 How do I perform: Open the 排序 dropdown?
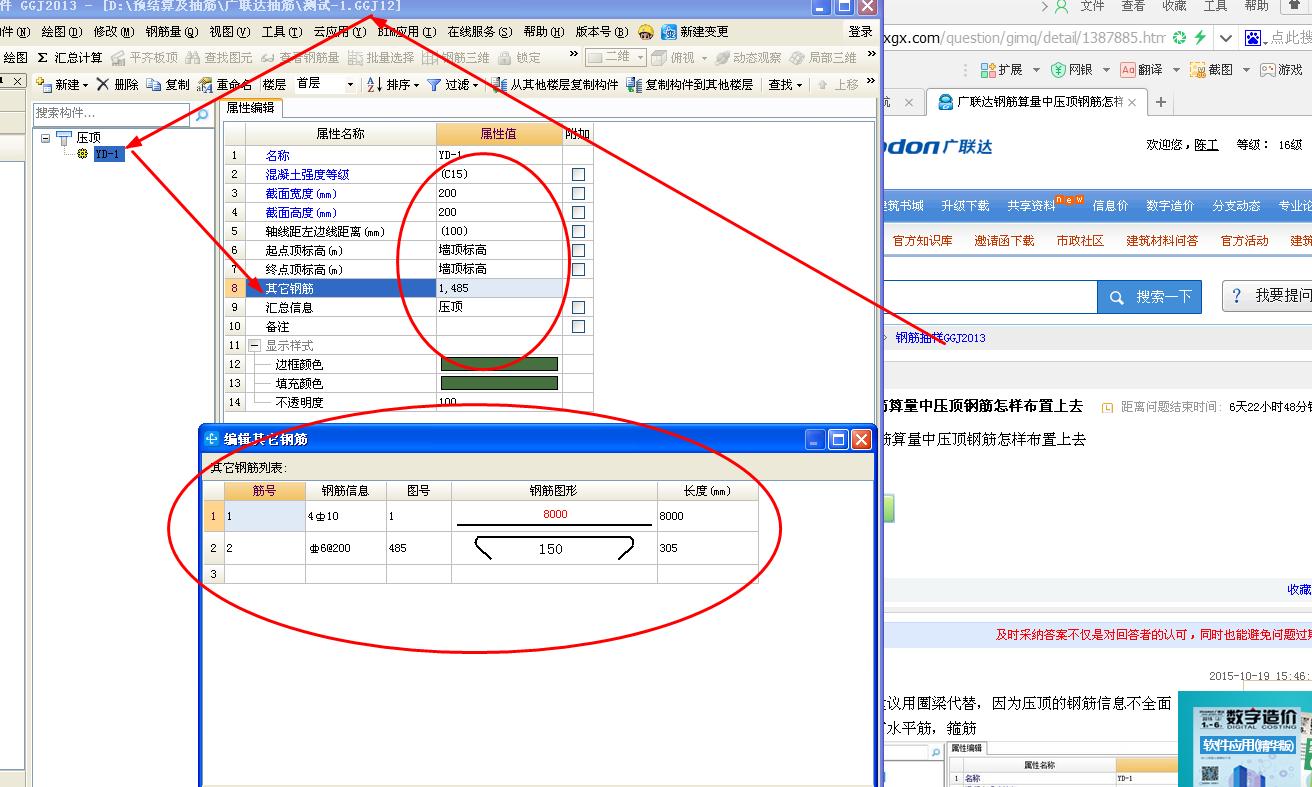click(417, 85)
